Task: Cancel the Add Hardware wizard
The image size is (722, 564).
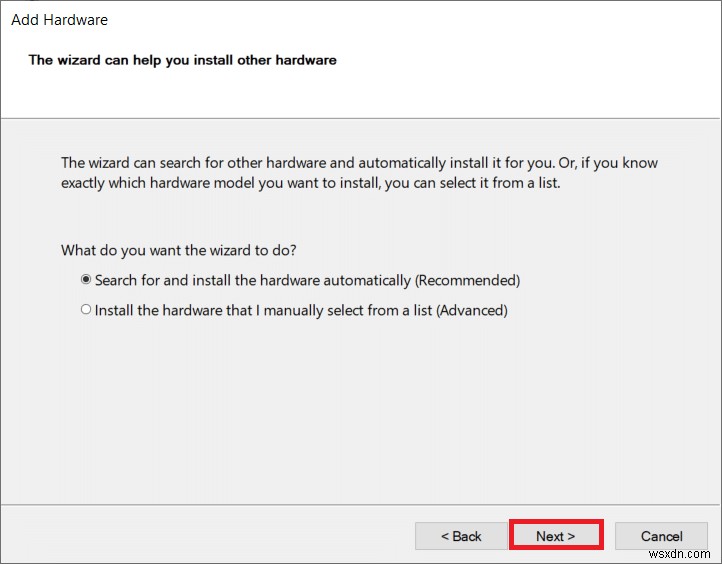Action: pyautogui.click(x=661, y=536)
